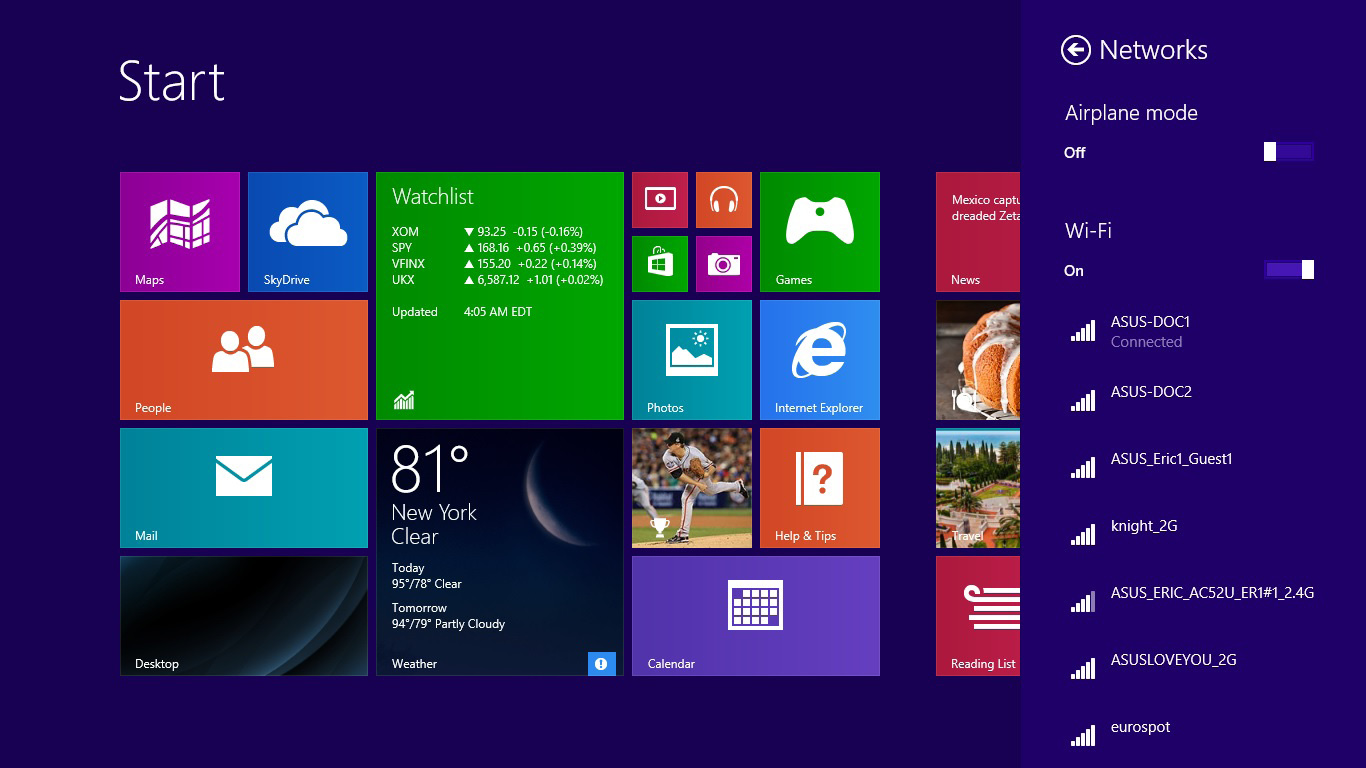
Task: Click the Weather tile alert badge
Action: 601,663
